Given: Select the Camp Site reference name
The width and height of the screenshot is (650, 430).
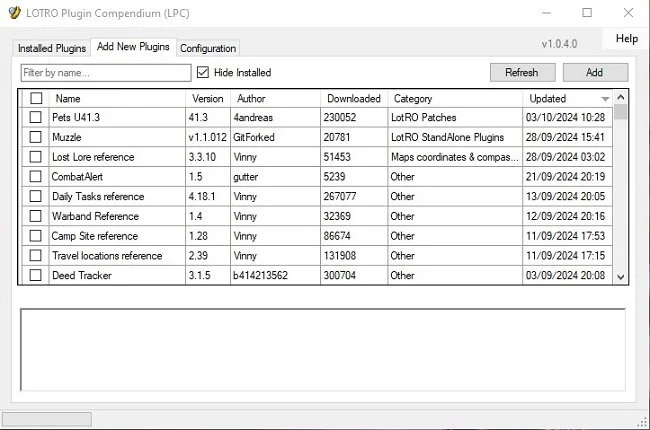Looking at the screenshot, I should pos(95,236).
